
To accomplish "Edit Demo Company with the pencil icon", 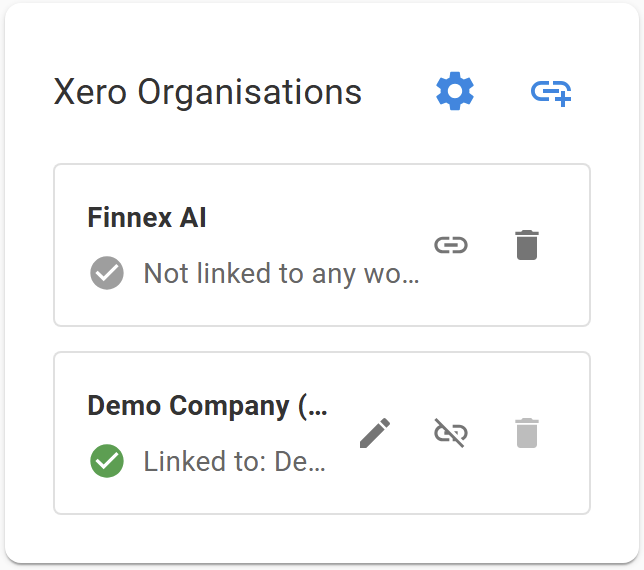I will click(x=375, y=433).
